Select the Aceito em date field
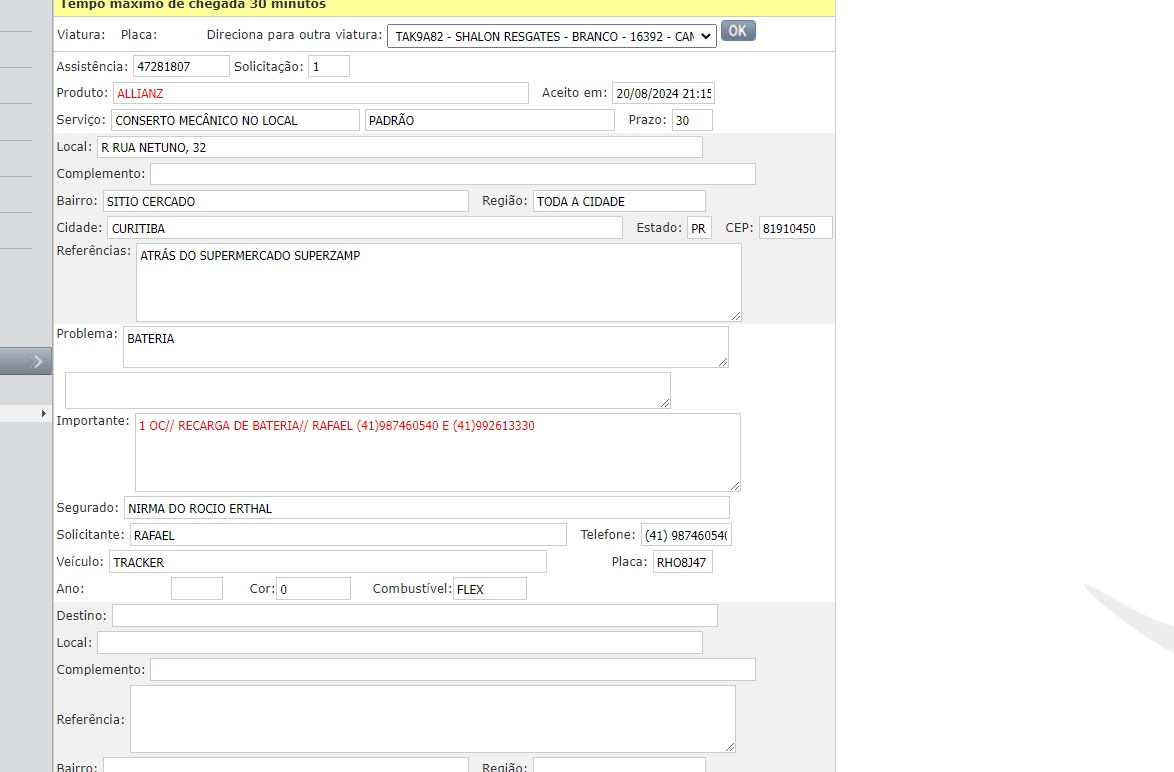 [663, 94]
